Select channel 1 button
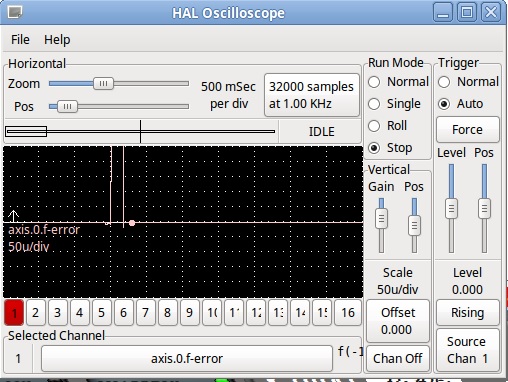Image resolution: width=508 pixels, height=382 pixels. point(14,313)
